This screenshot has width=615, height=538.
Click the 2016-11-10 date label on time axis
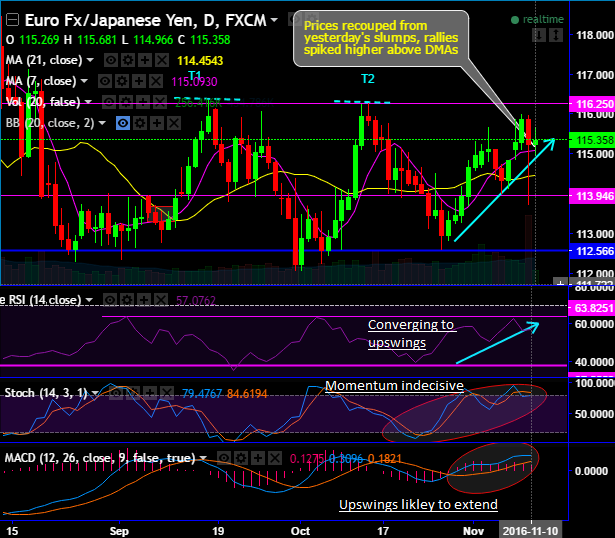tap(530, 531)
